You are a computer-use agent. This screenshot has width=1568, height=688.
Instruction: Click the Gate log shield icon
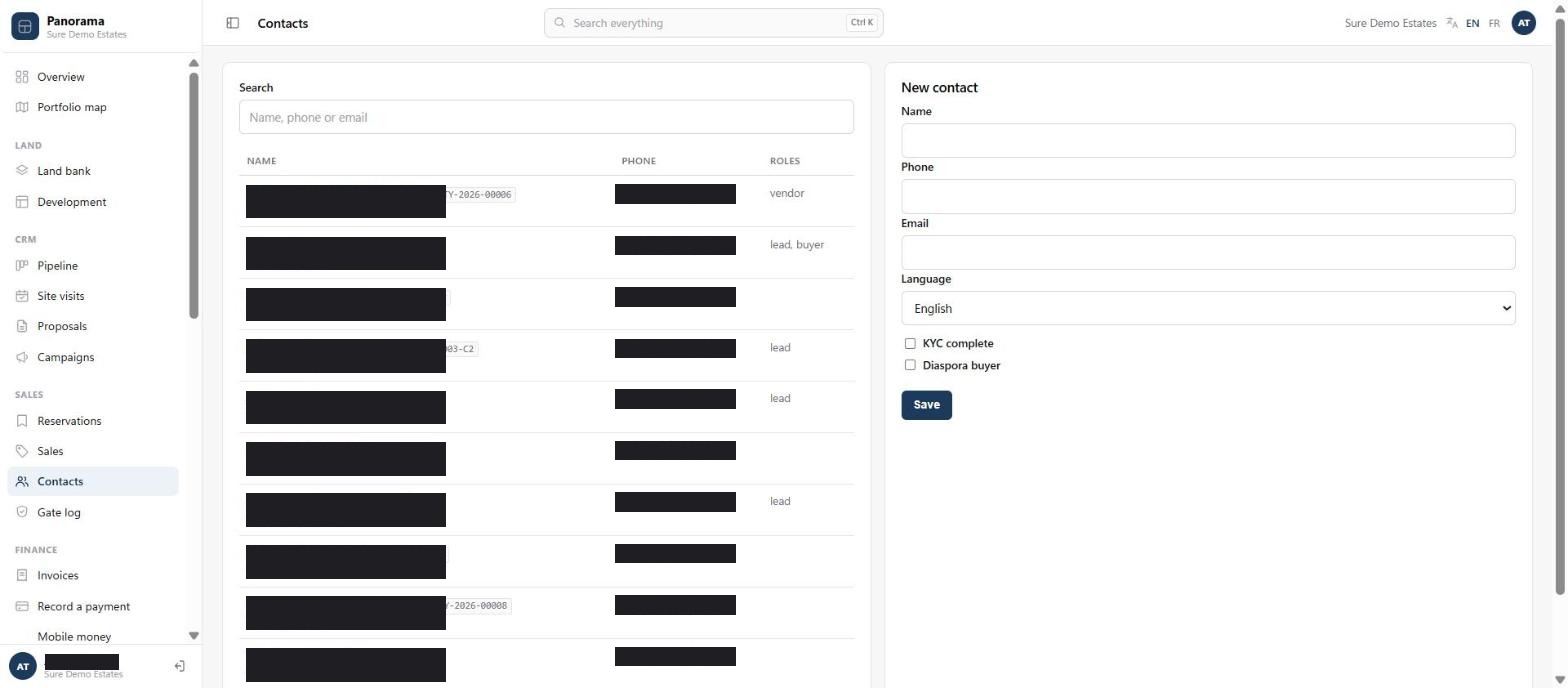click(x=22, y=512)
